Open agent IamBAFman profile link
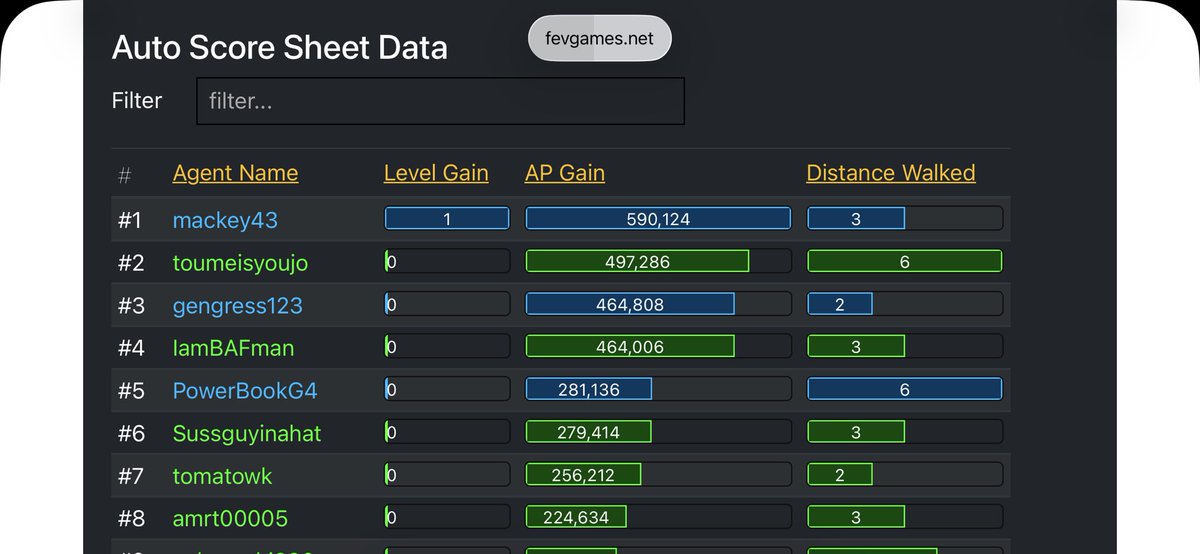The image size is (1200, 554). pyautogui.click(x=233, y=348)
